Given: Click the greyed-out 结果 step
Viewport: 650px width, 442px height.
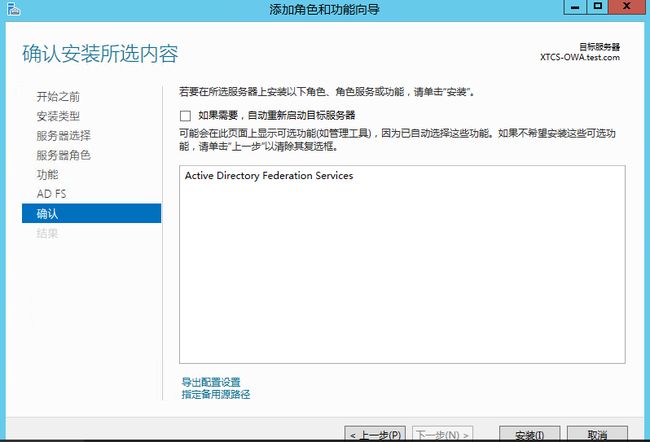Looking at the screenshot, I should [x=47, y=233].
